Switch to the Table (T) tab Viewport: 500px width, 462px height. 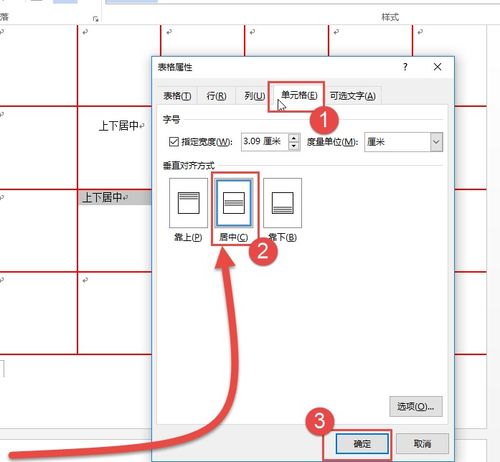[177, 96]
